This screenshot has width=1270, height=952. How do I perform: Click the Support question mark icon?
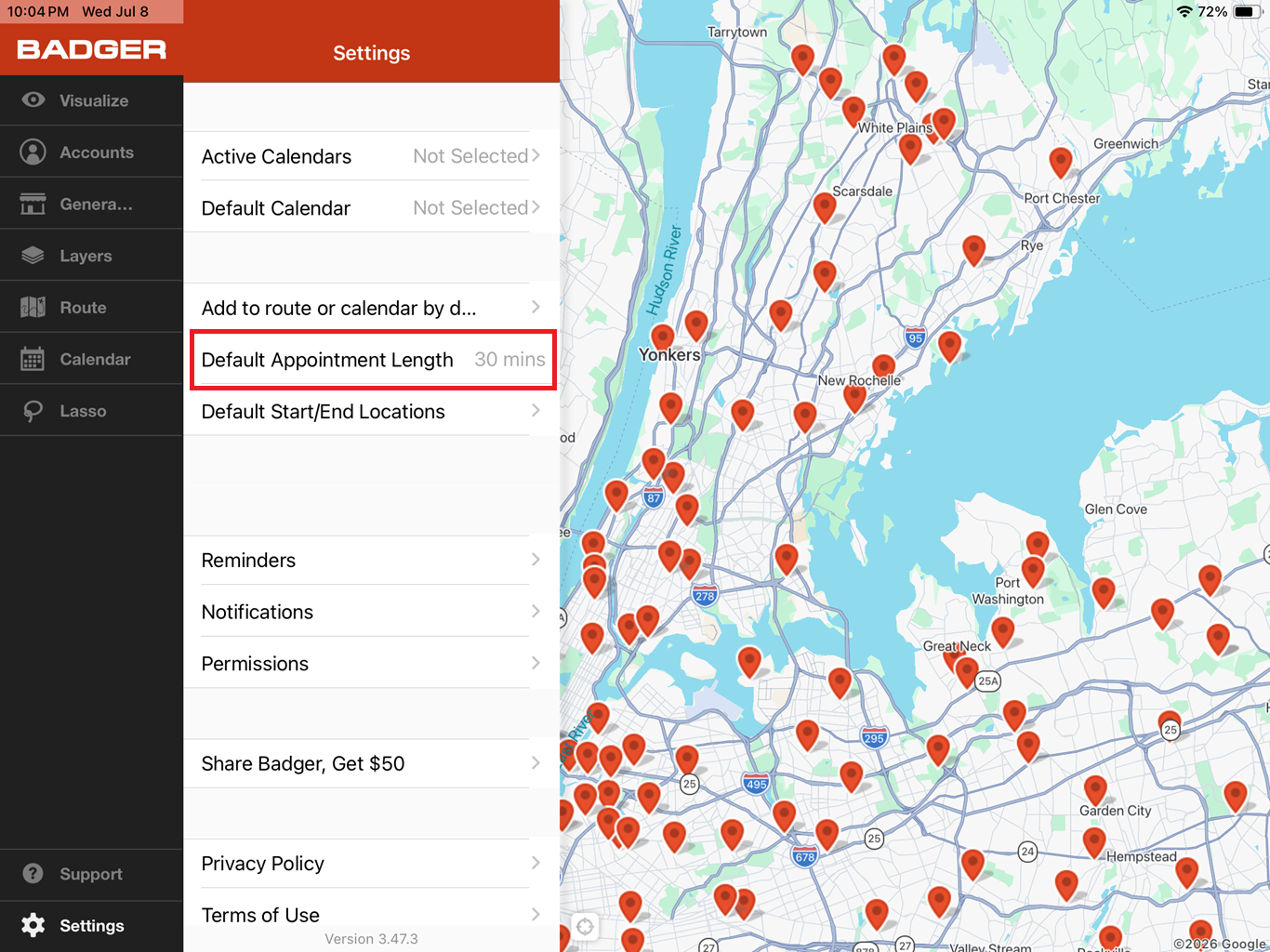(33, 874)
